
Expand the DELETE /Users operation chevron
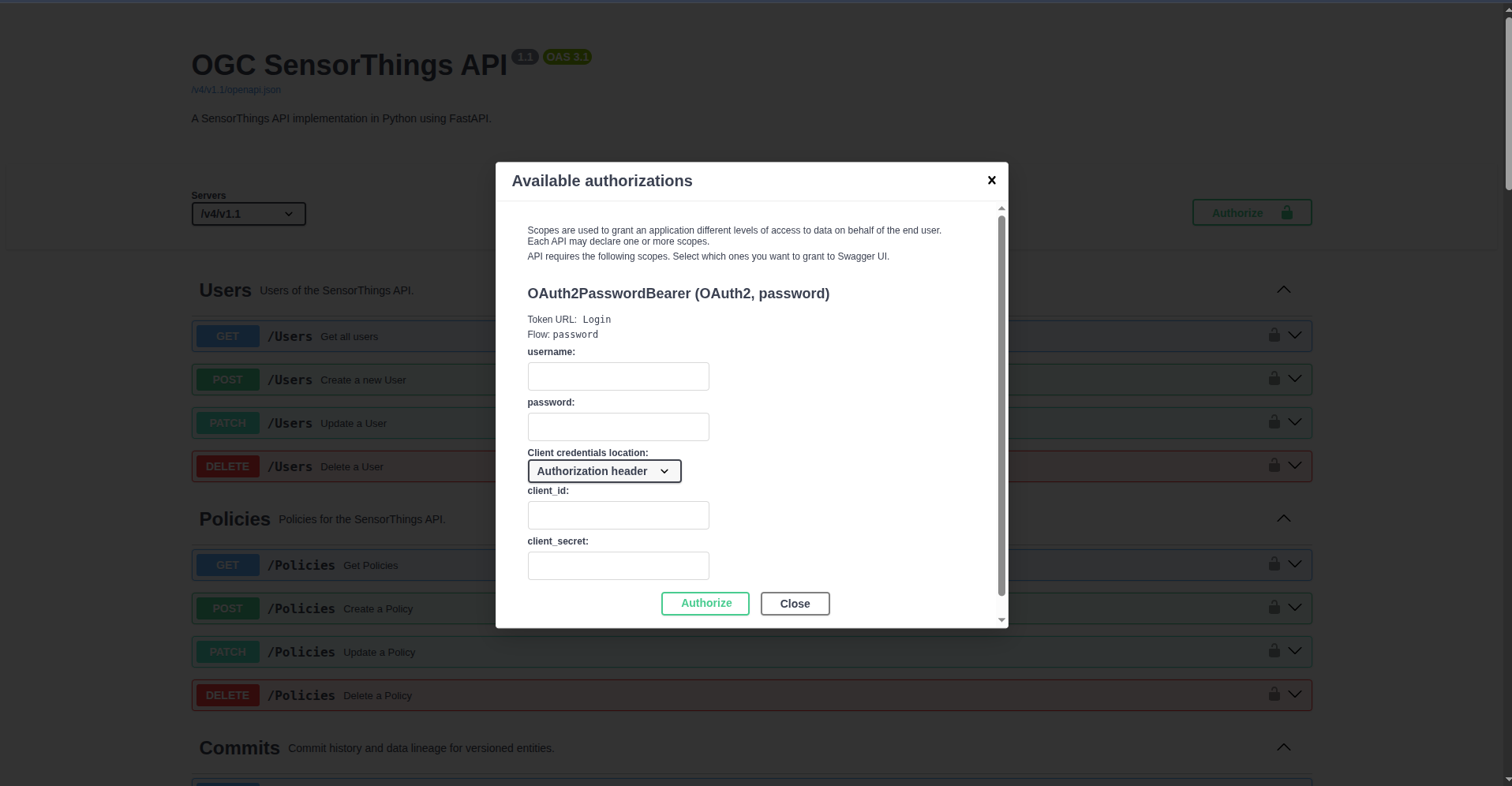tap(1295, 466)
